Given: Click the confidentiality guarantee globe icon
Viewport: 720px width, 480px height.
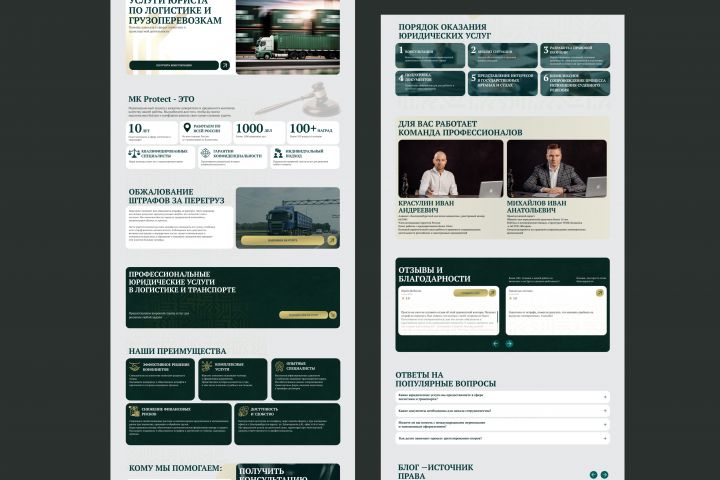Looking at the screenshot, I should point(205,153).
